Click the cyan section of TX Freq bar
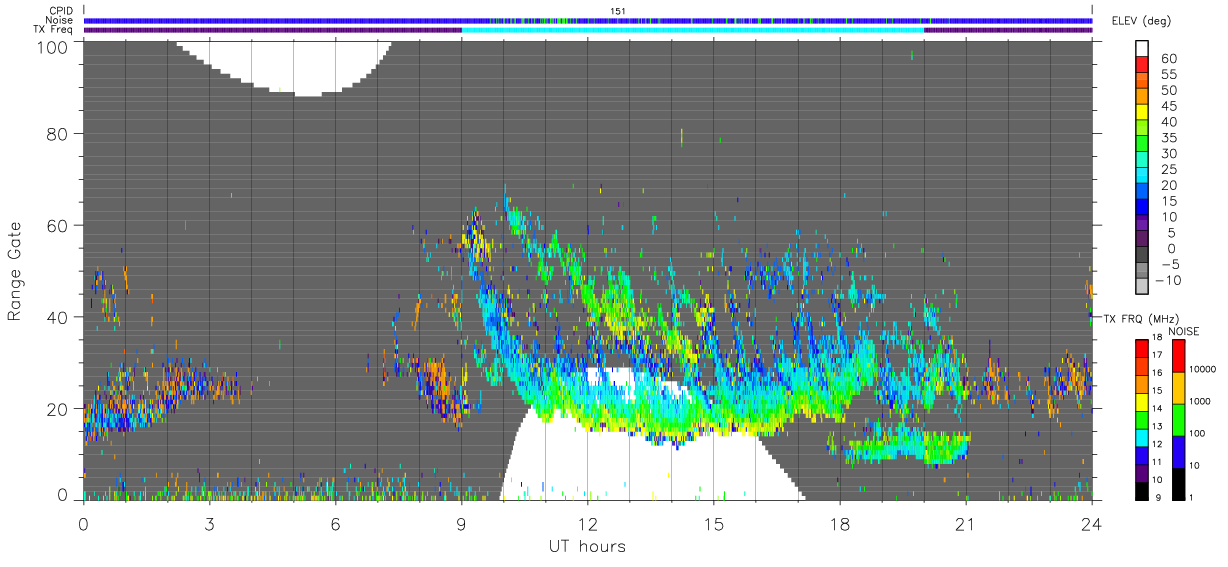The image size is (1228, 567). tap(693, 30)
